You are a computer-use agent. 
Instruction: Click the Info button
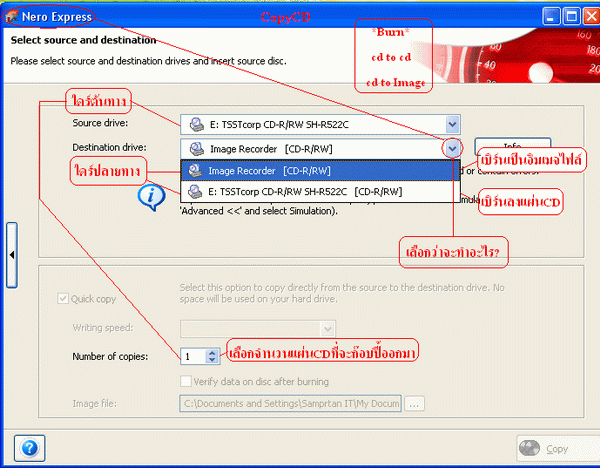[x=512, y=146]
